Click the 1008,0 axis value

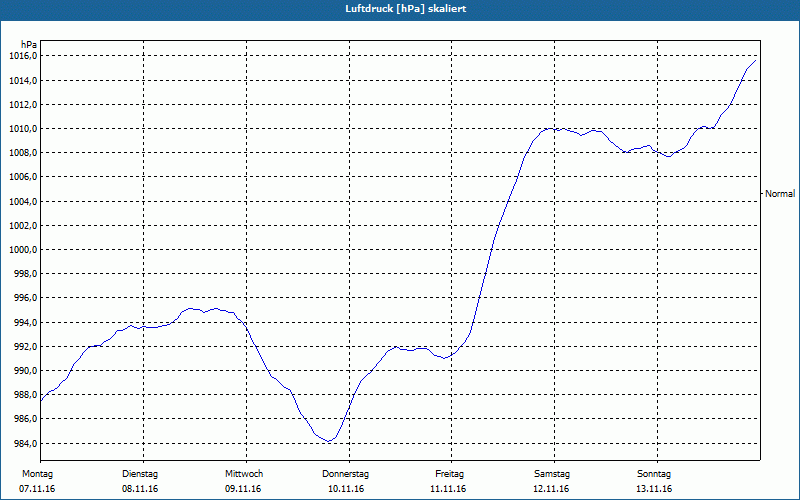tap(23, 153)
